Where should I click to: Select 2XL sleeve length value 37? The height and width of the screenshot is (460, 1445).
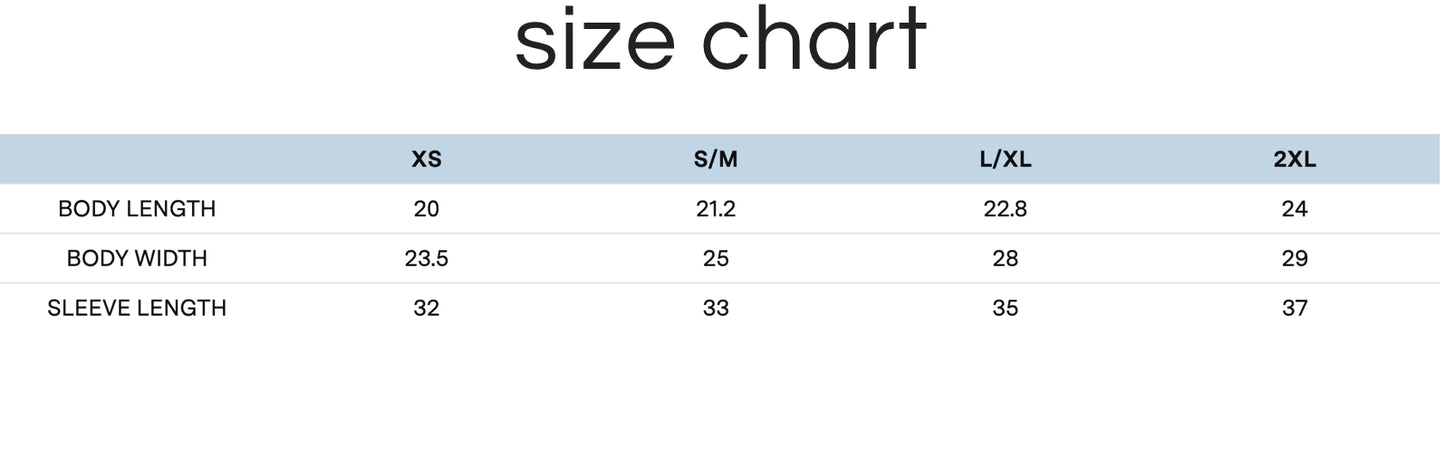(x=1295, y=308)
